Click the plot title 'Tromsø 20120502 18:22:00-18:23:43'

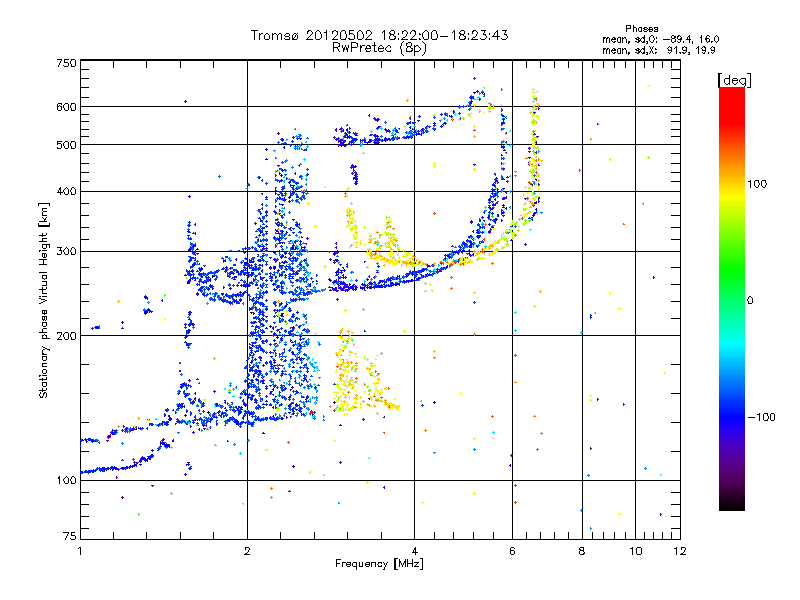pyautogui.click(x=380, y=35)
